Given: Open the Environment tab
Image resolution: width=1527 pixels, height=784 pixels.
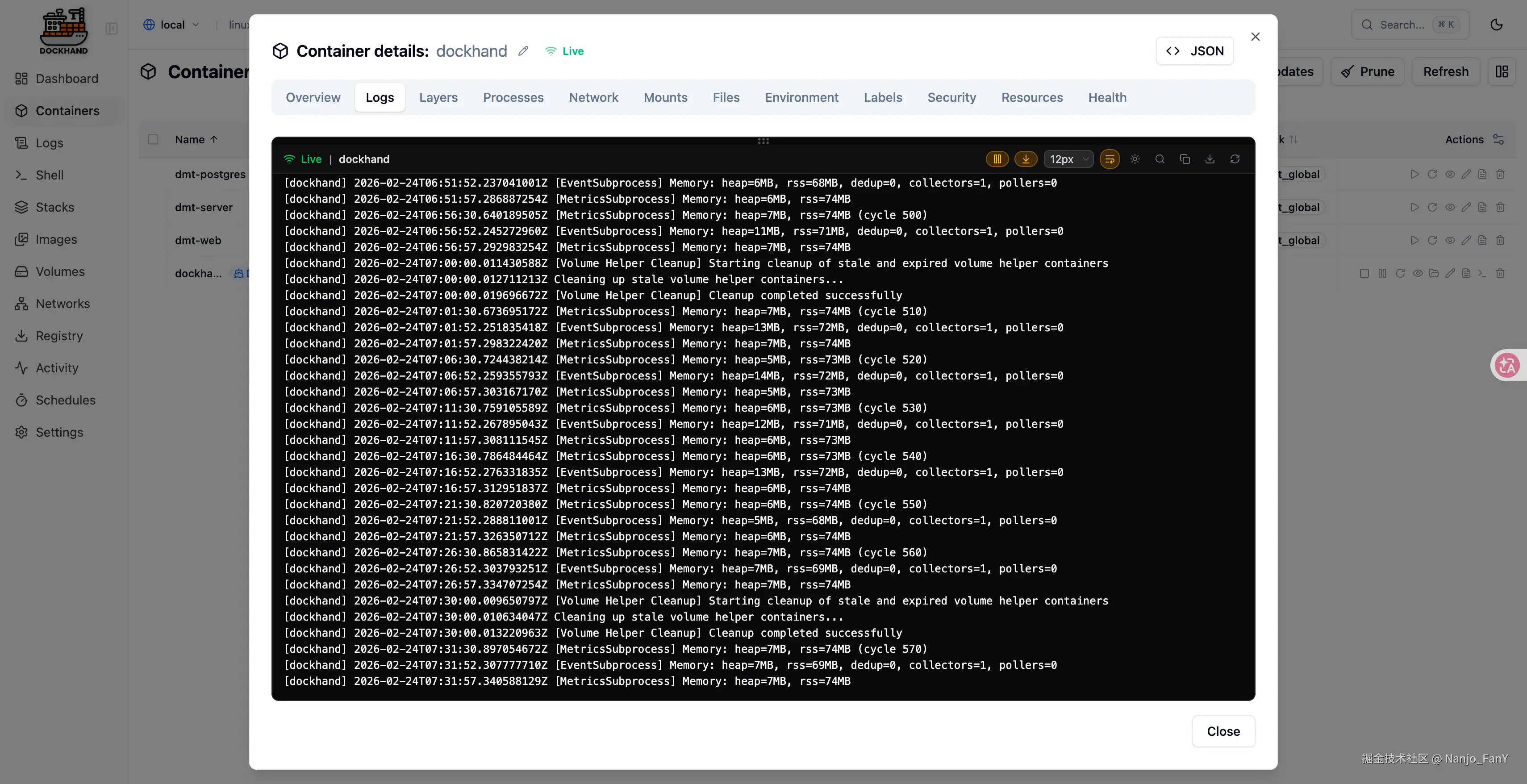Looking at the screenshot, I should pos(801,97).
